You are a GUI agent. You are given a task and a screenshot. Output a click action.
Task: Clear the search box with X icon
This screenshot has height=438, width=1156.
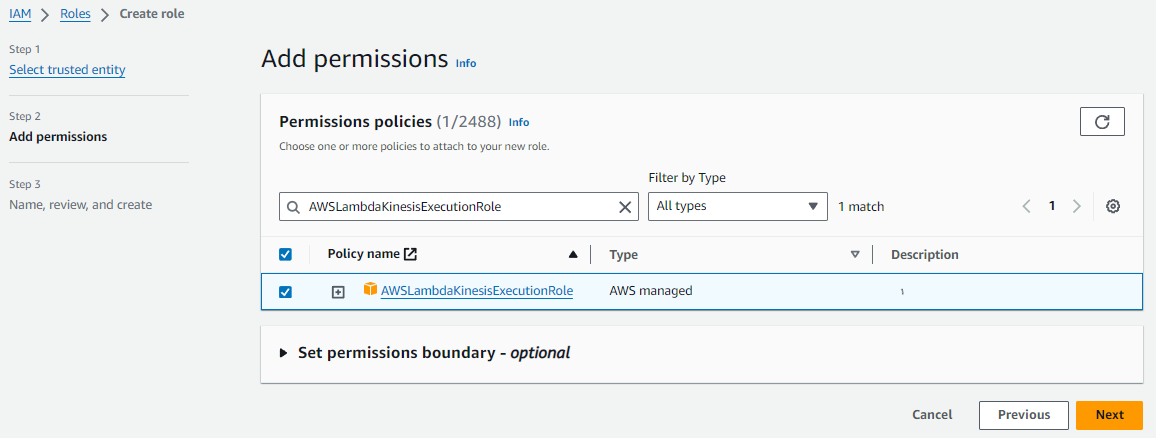(x=625, y=207)
